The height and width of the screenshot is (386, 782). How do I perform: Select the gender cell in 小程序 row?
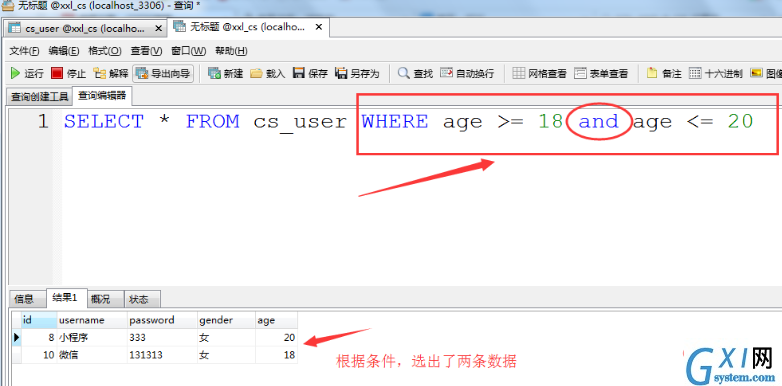(x=226, y=337)
